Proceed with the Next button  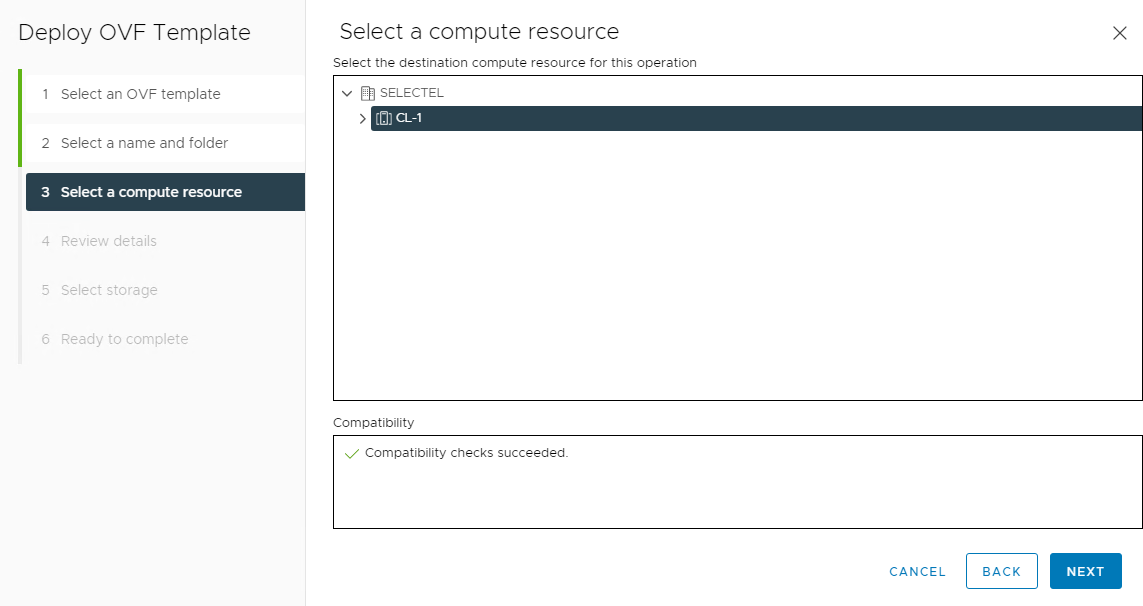pos(1085,571)
